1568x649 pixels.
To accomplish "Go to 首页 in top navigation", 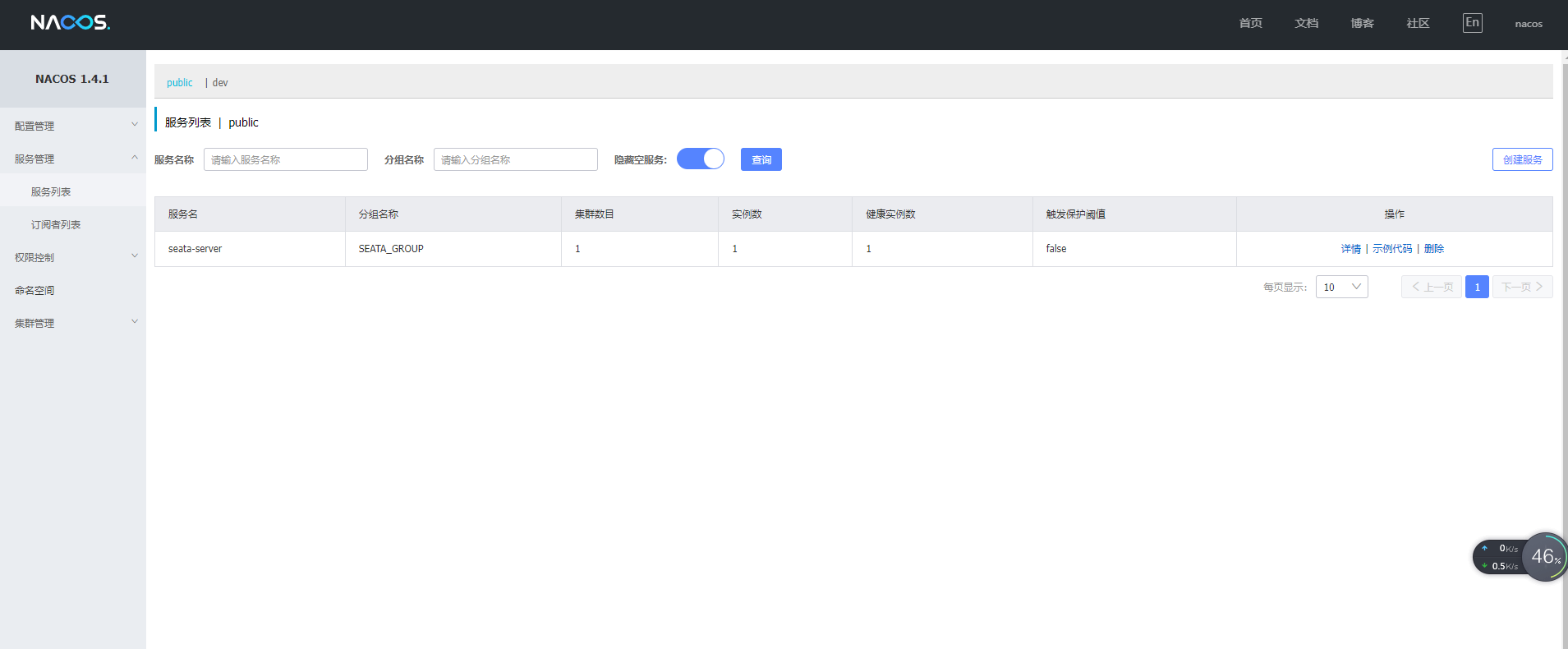I will pyautogui.click(x=1250, y=23).
